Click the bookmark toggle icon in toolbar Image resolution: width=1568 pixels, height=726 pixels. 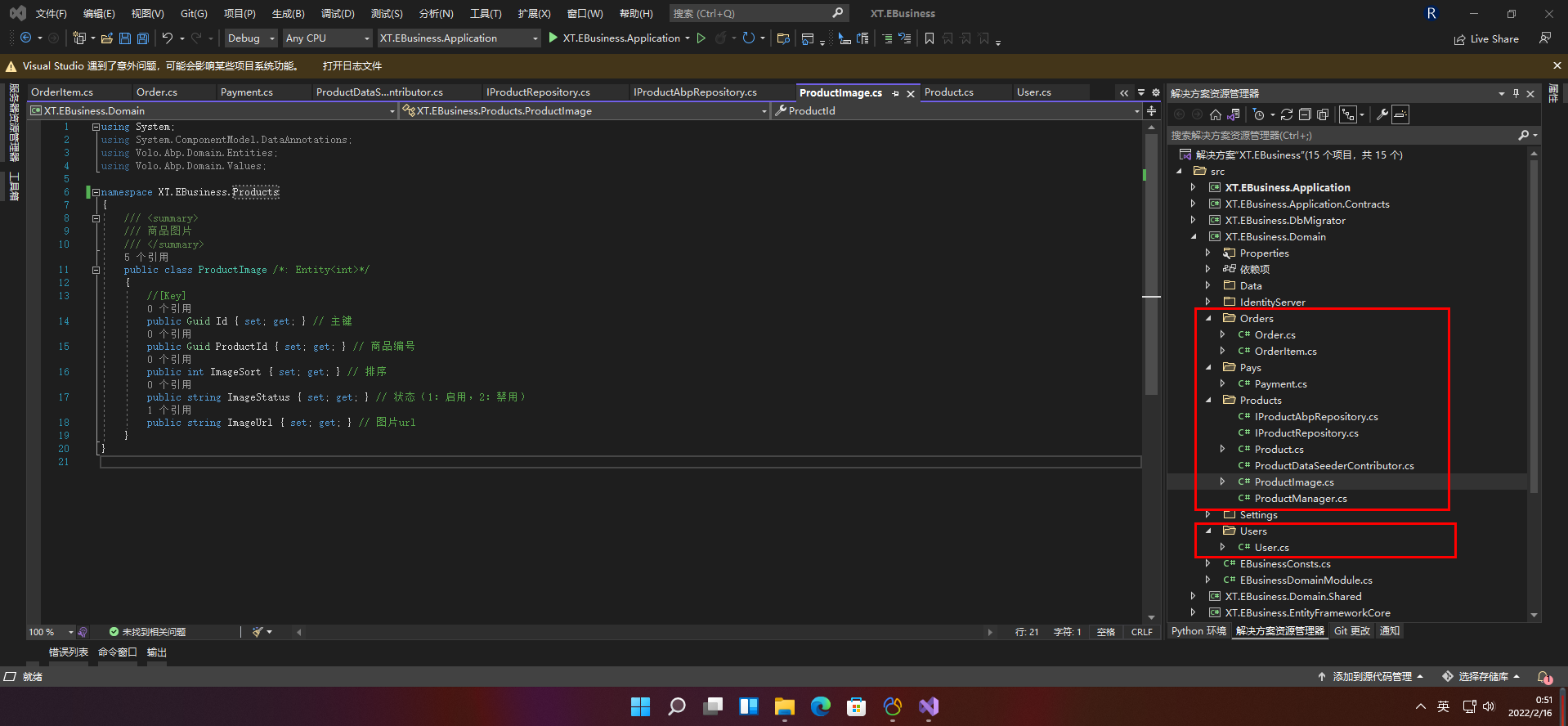[930, 38]
